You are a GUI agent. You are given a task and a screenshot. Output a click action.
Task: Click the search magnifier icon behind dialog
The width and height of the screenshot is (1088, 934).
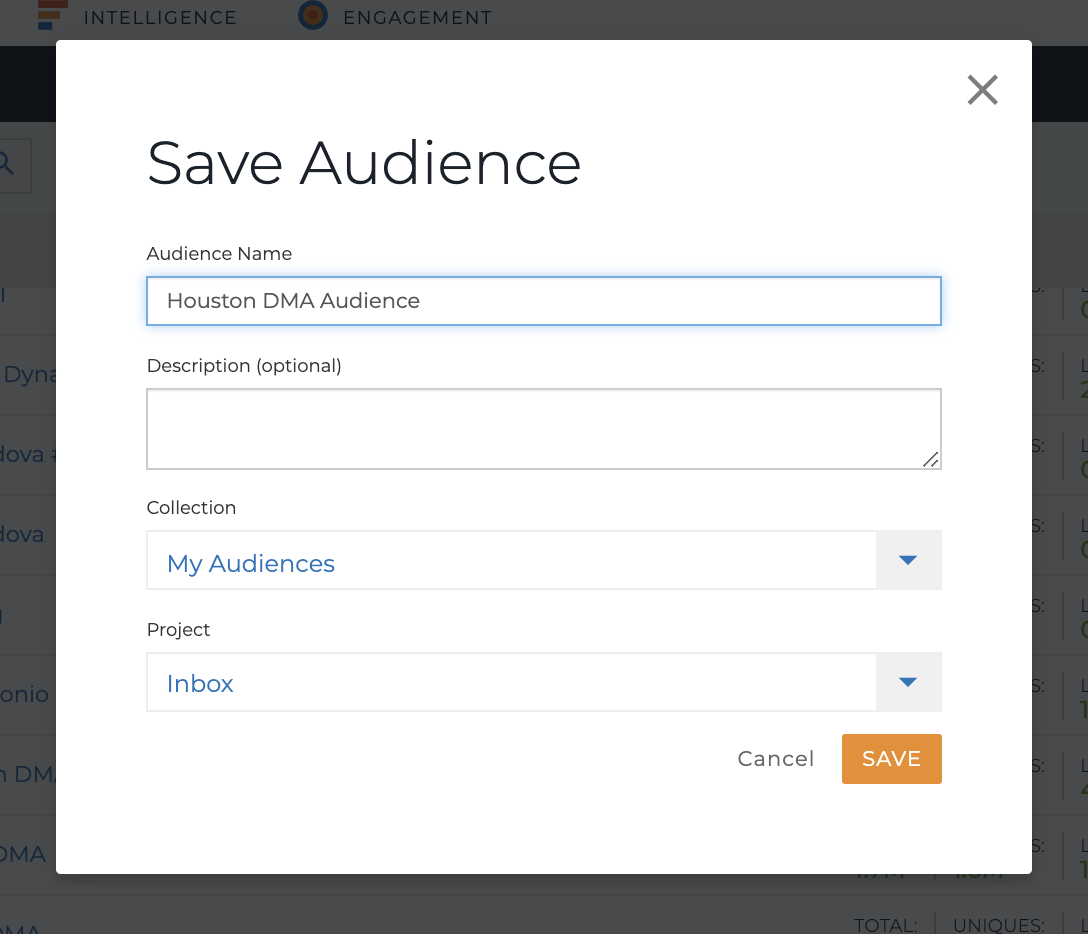(6, 164)
